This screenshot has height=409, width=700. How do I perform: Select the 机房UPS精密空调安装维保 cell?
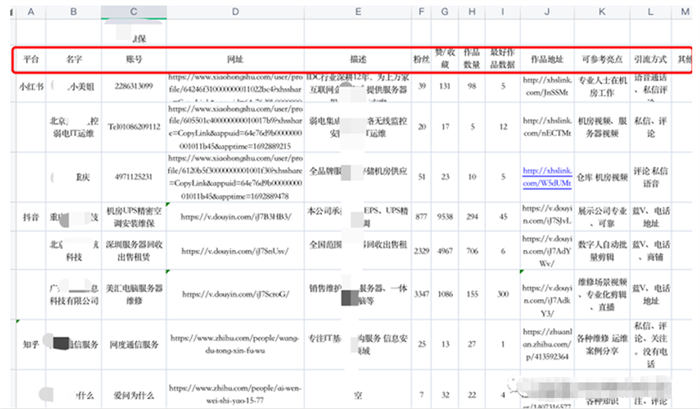coord(134,217)
